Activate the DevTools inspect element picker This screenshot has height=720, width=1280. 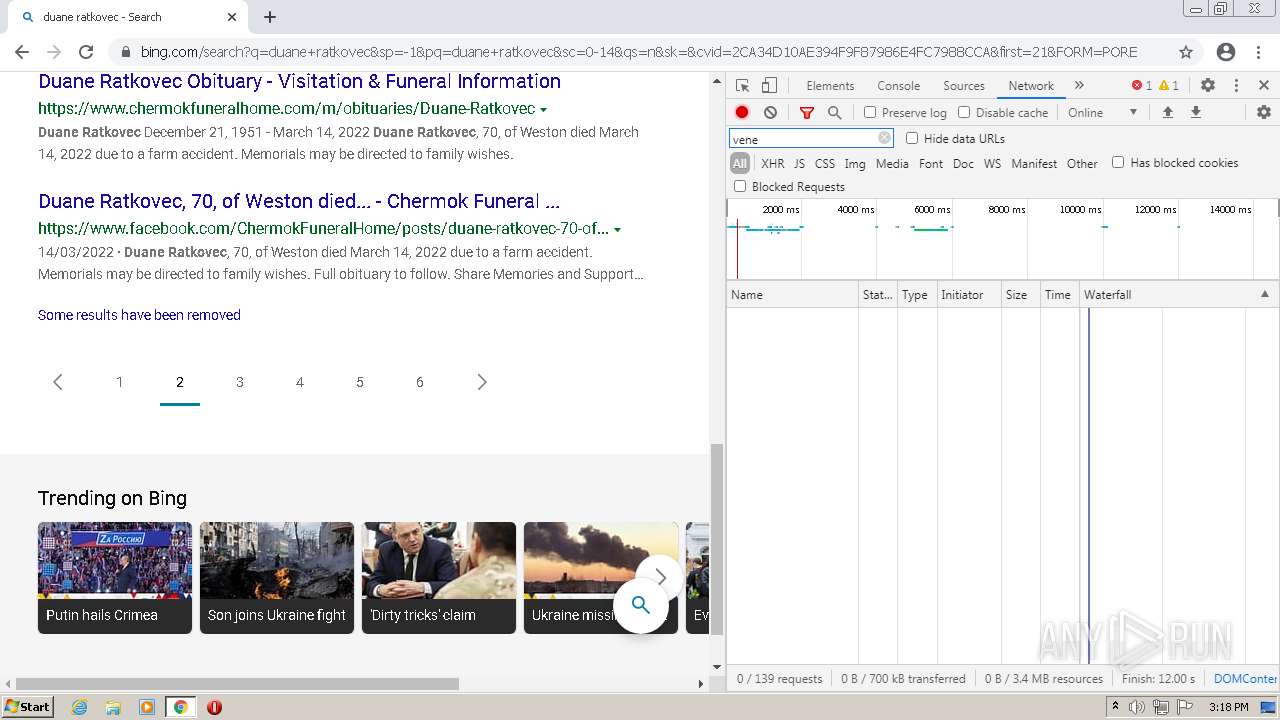coord(742,86)
